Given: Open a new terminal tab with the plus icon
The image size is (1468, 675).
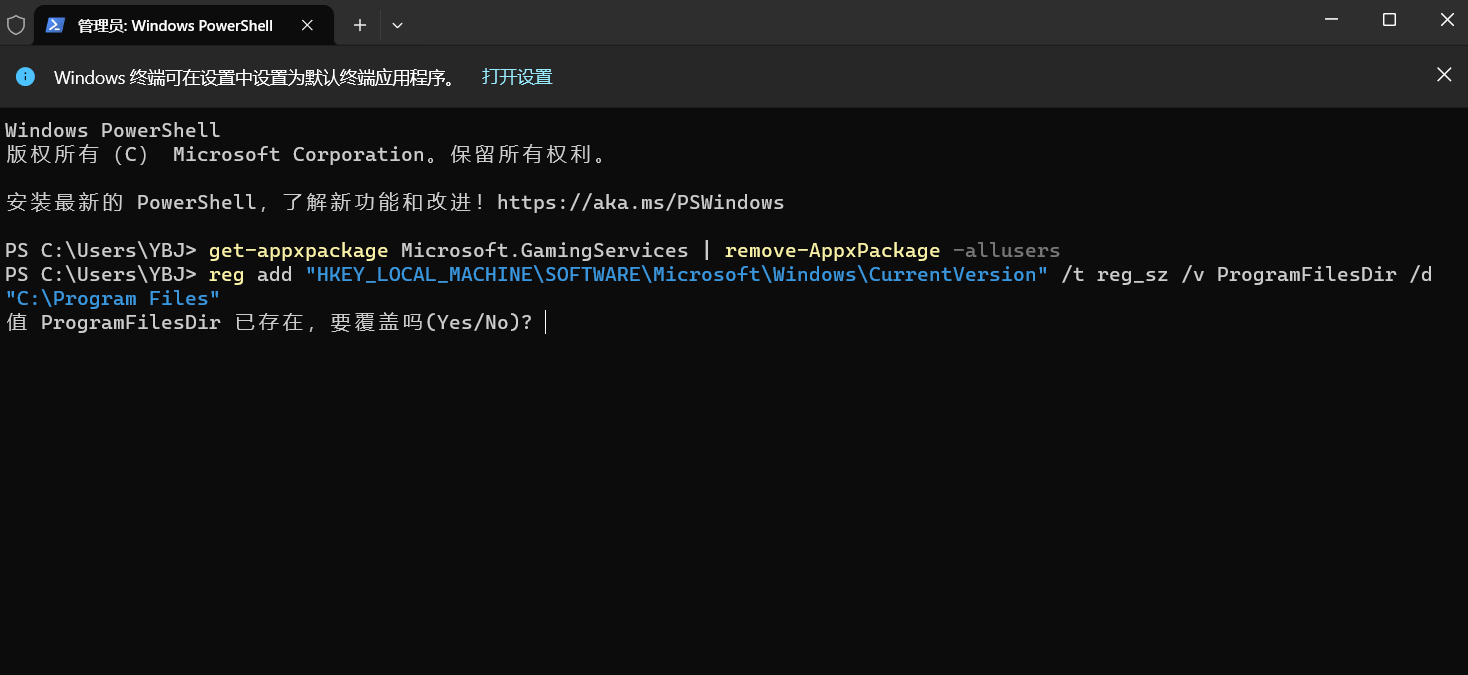Looking at the screenshot, I should point(358,24).
